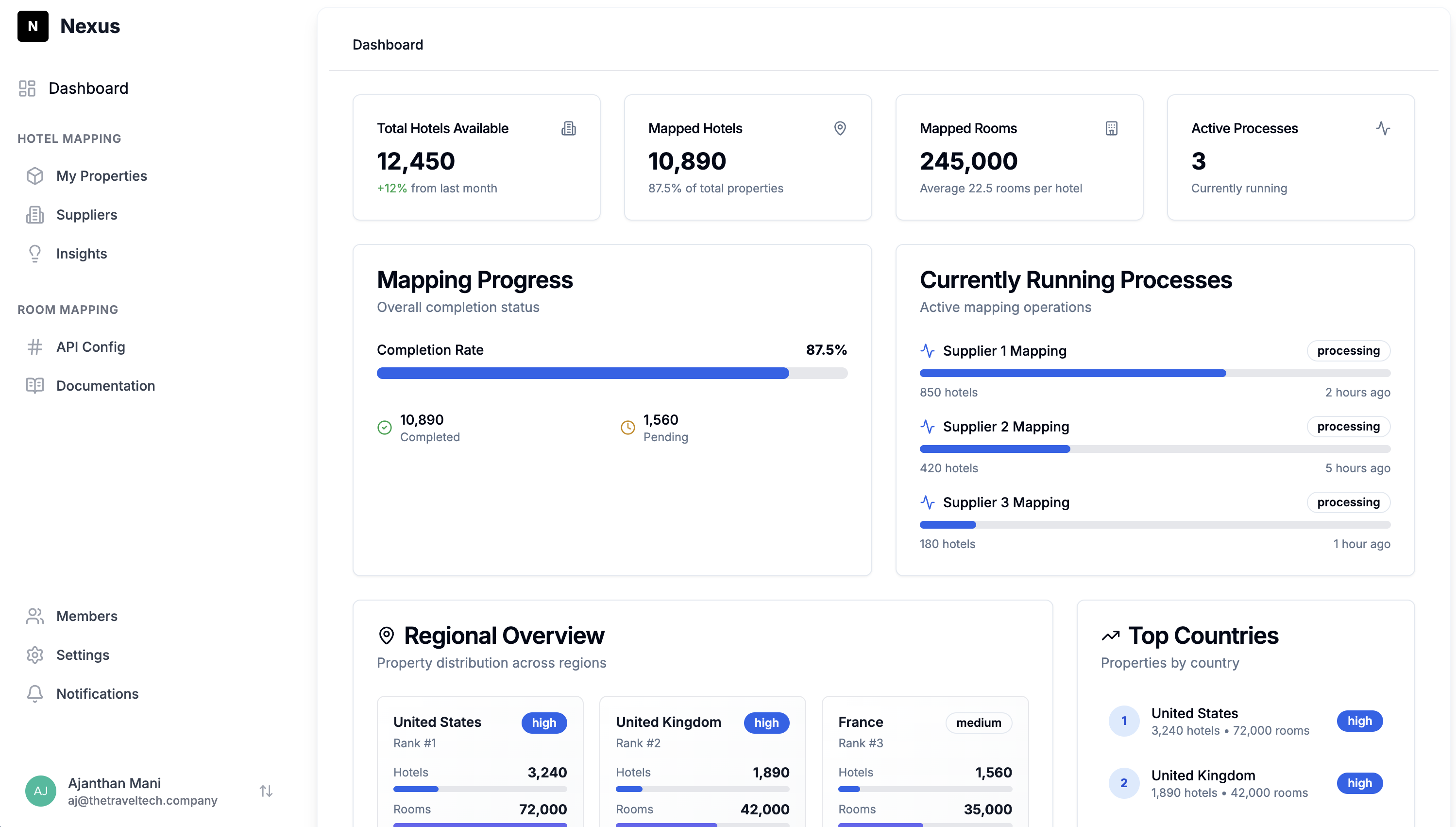Open the Dashboard section from the sidebar
Image resolution: width=1456 pixels, height=827 pixels.
point(88,88)
